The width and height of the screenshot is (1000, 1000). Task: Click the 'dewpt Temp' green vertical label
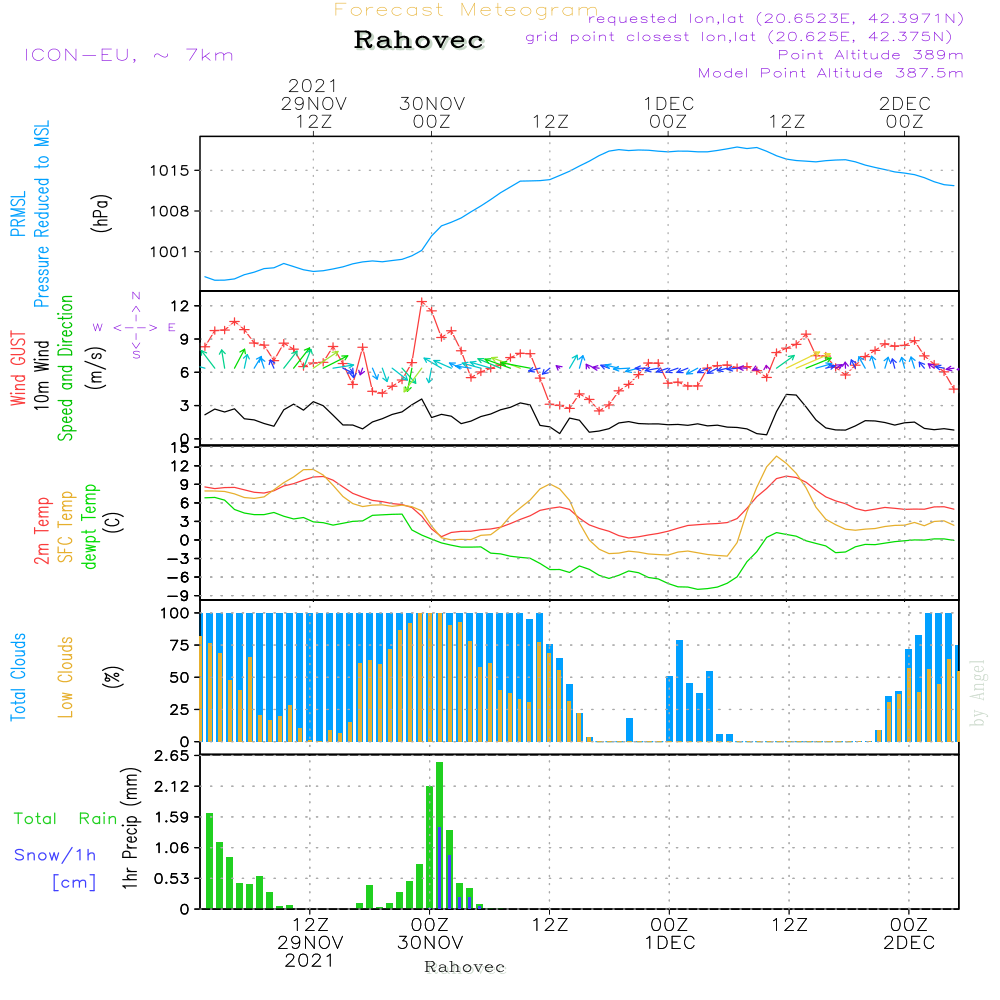tap(89, 526)
